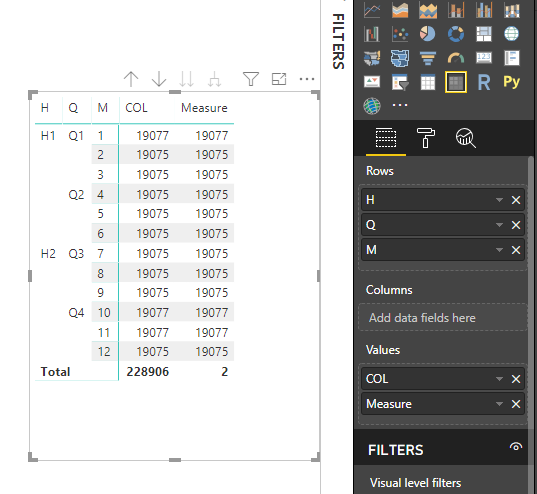
Task: Select the Donut chart visualization
Action: coord(456,34)
